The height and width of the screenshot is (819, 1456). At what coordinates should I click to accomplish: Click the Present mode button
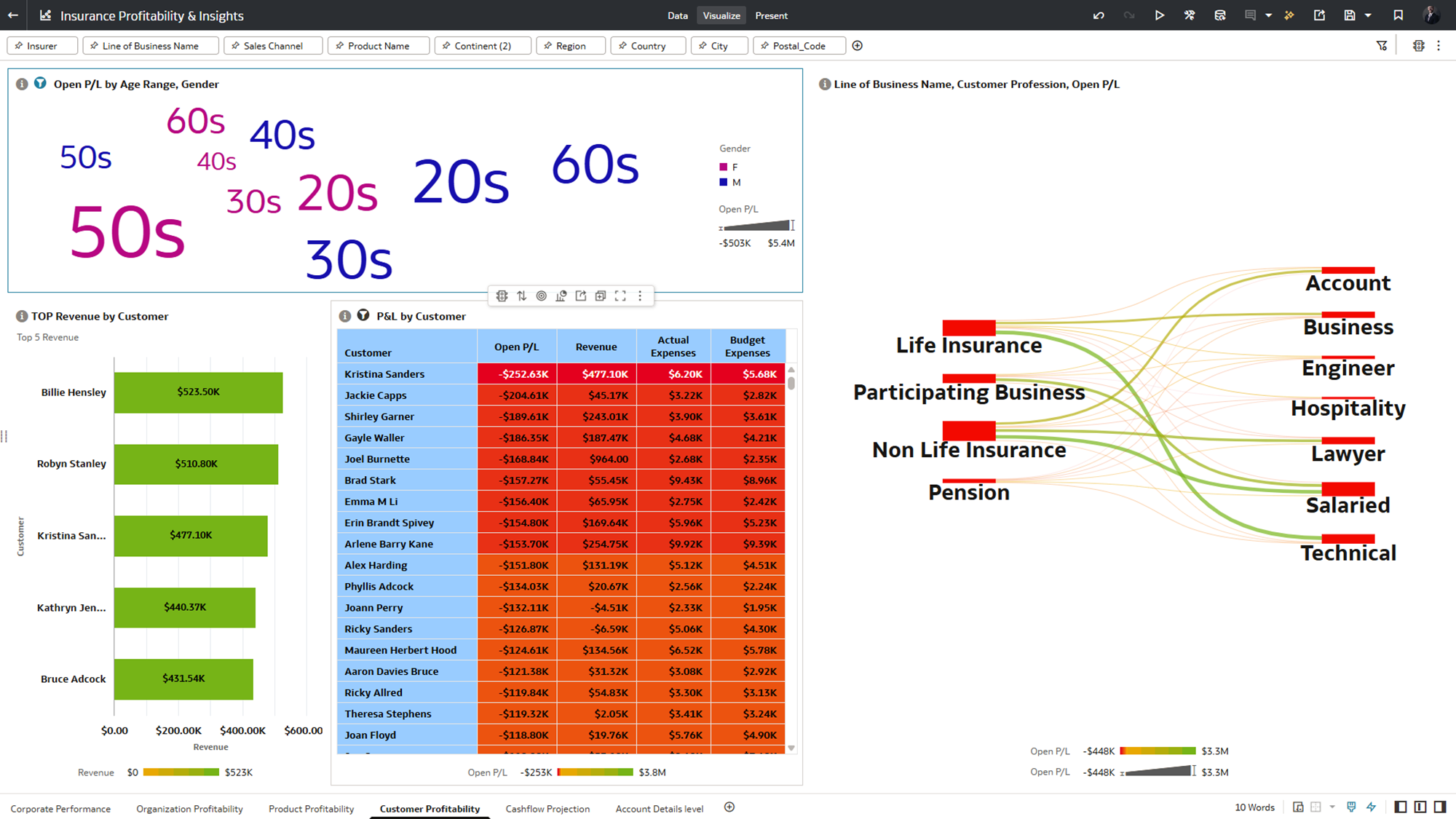[771, 15]
